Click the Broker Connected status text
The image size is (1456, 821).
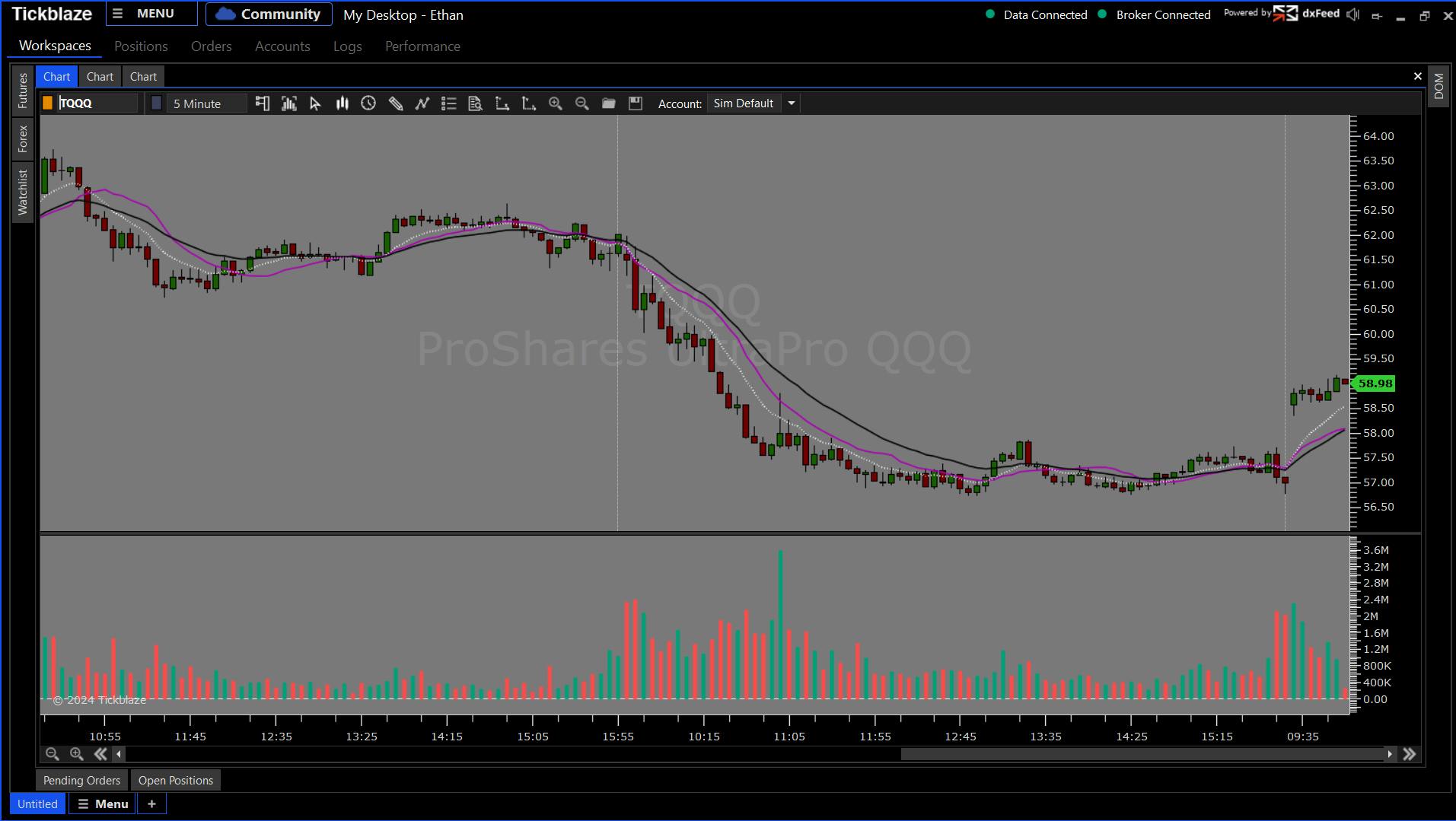click(1163, 14)
